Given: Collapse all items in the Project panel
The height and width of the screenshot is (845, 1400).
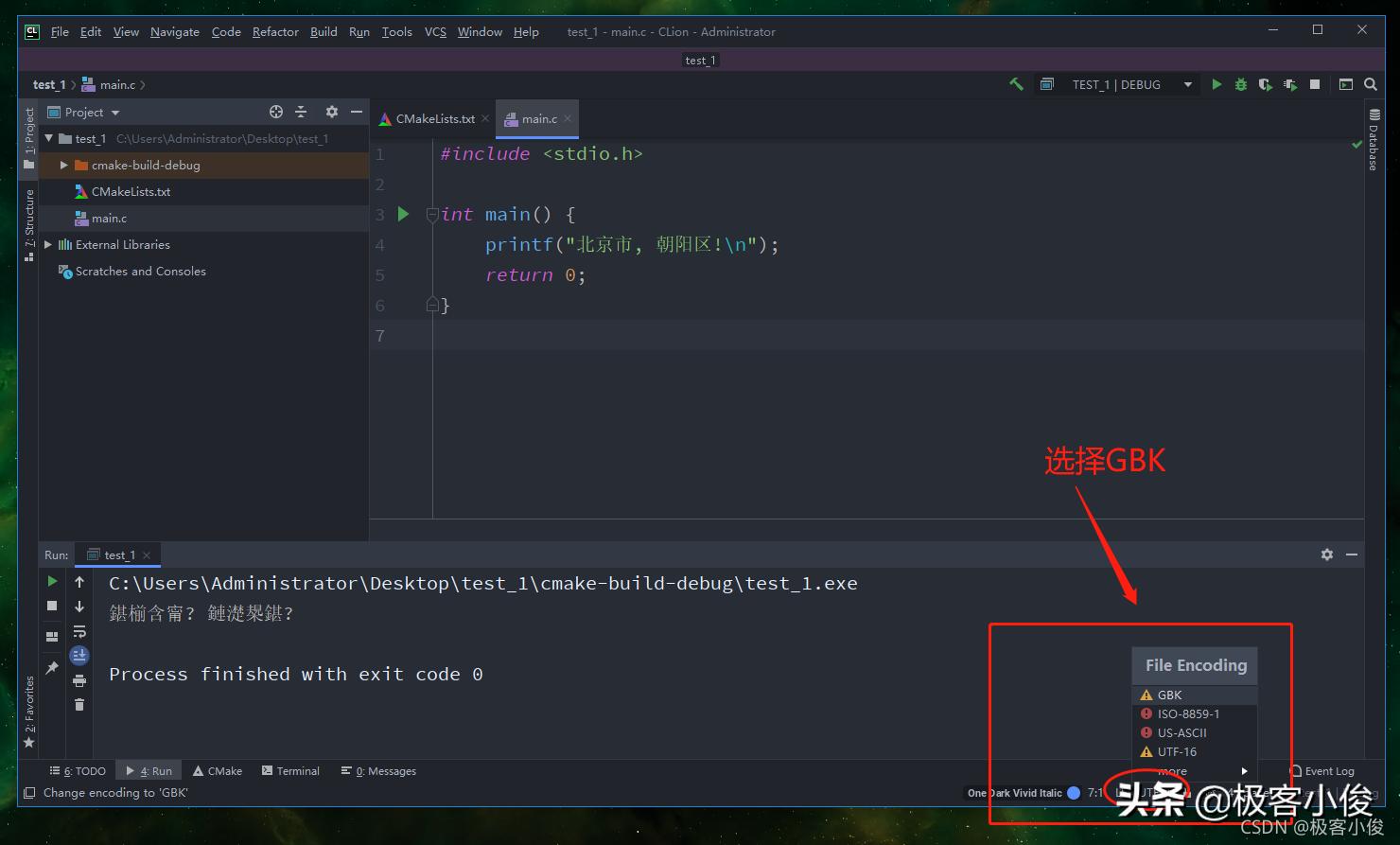Looking at the screenshot, I should click(x=301, y=112).
